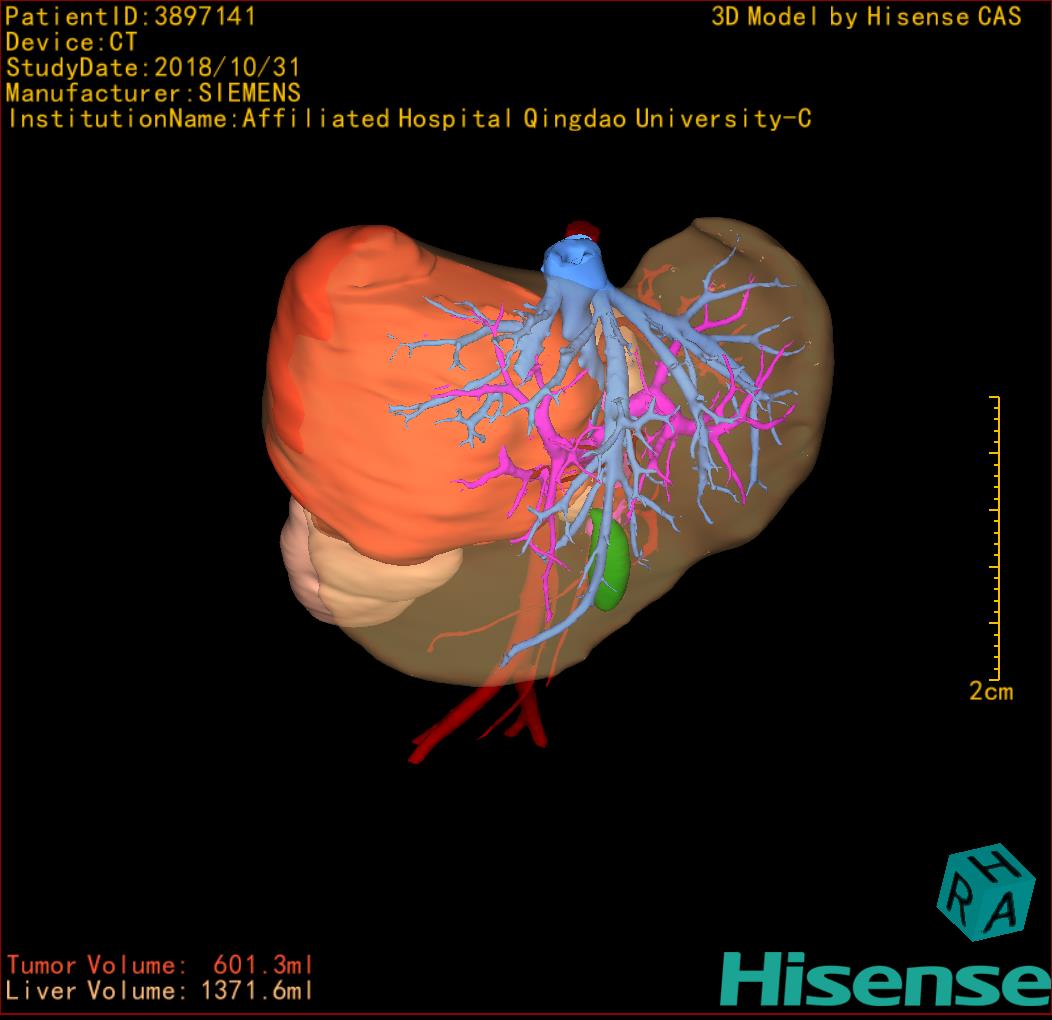Click the light blue vena cava opening
The image size is (1052, 1020).
573,262
